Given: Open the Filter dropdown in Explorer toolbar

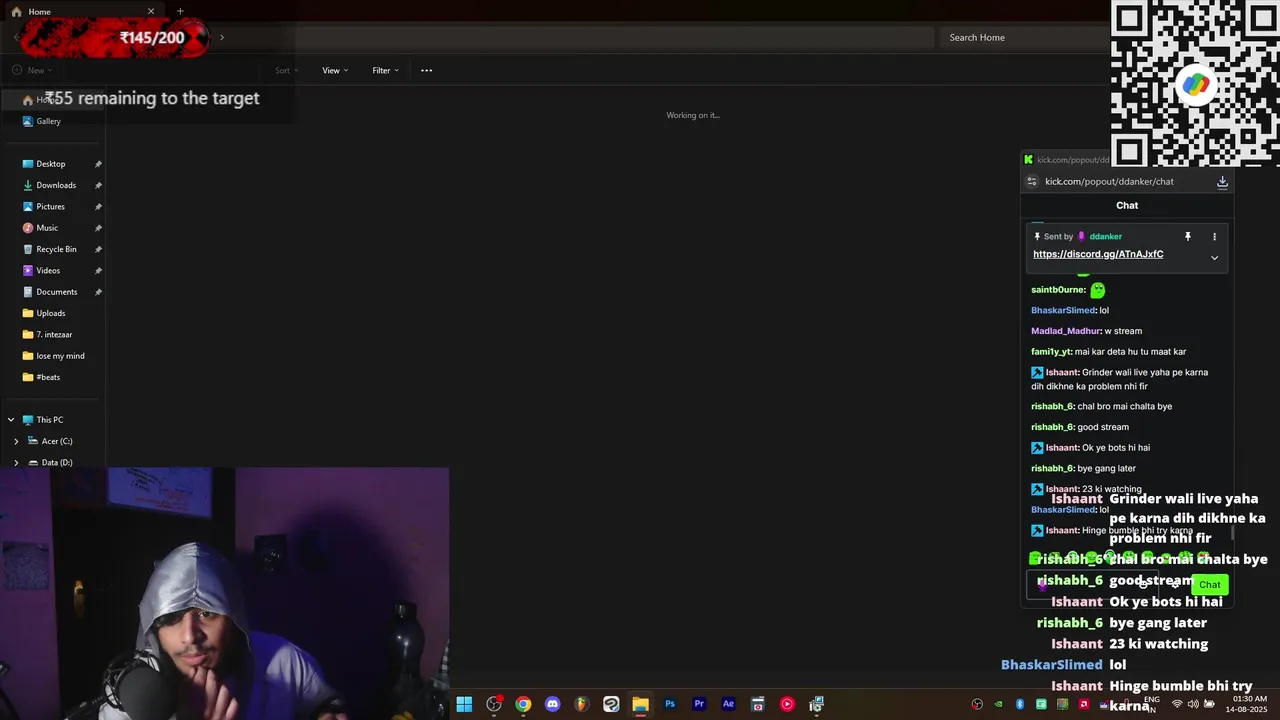Looking at the screenshot, I should tap(385, 70).
